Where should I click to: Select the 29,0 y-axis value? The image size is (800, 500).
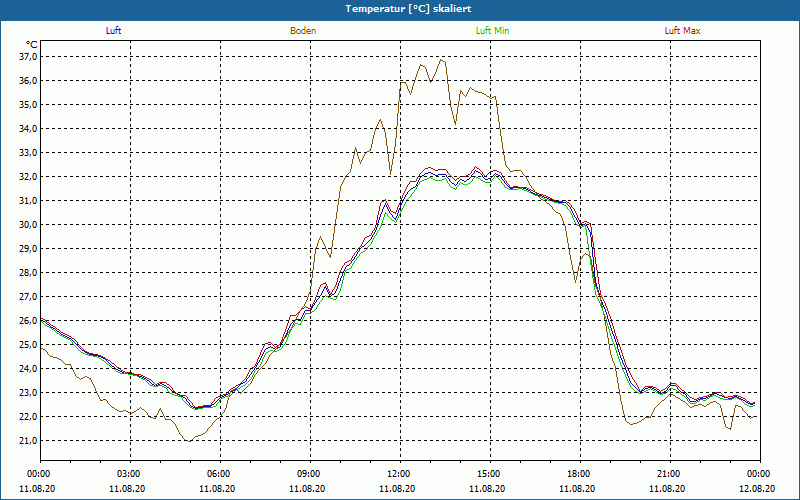pyautogui.click(x=29, y=248)
